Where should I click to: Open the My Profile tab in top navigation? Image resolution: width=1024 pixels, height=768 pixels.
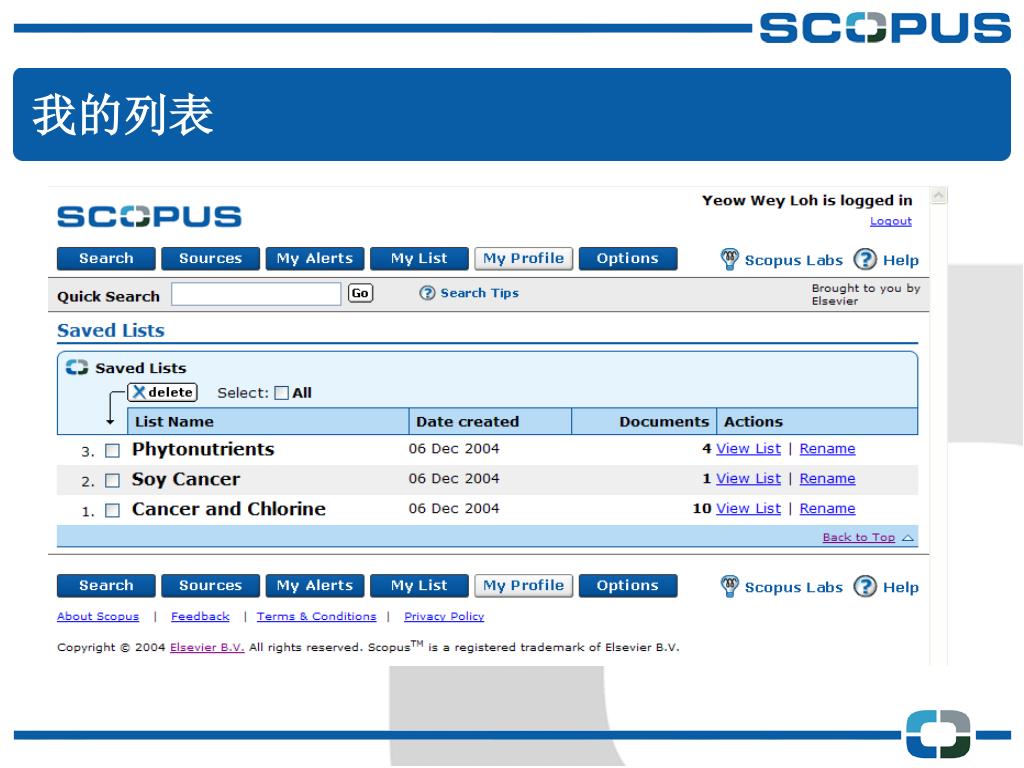coord(524,259)
